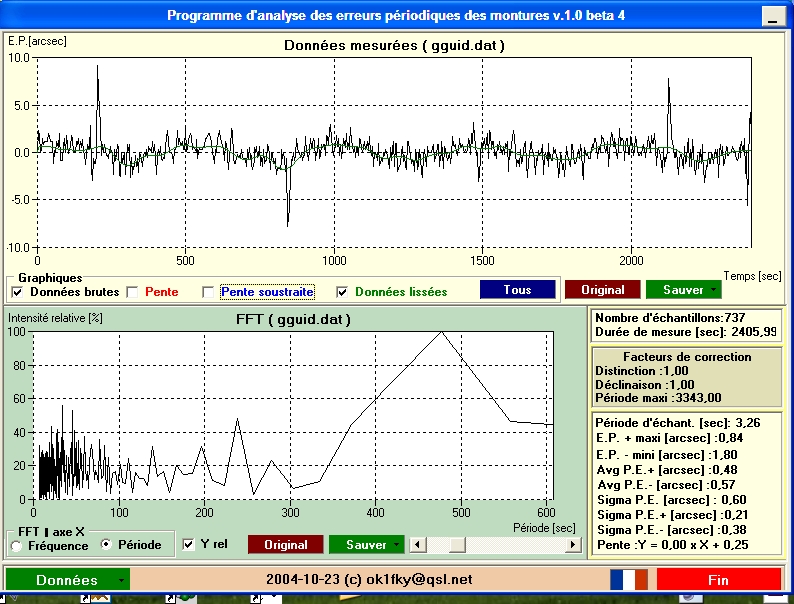This screenshot has width=794, height=604.
Task: Select the Fréquence radio button
Action: (x=17, y=546)
